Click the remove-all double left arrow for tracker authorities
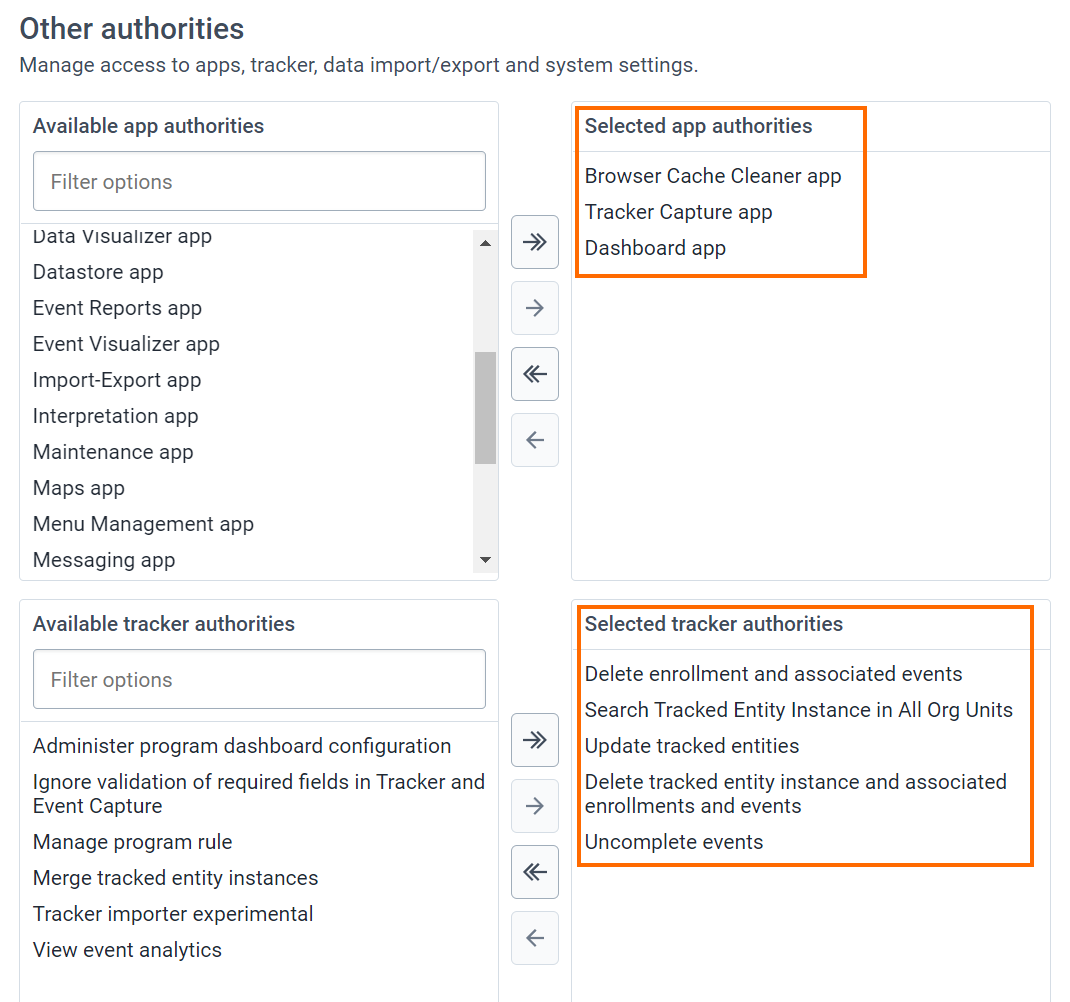 pyautogui.click(x=535, y=872)
